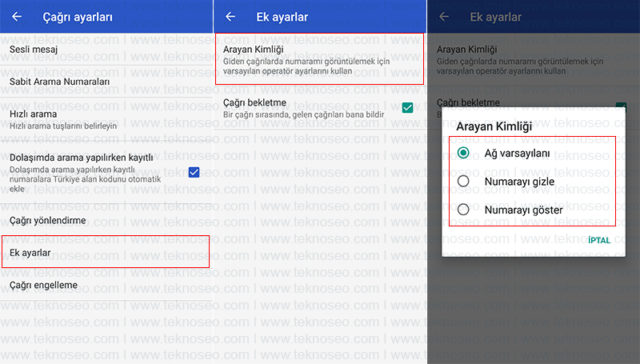This screenshot has width=640, height=364.
Task: Open Çağrı yönlendirme setting
Action: point(106,220)
